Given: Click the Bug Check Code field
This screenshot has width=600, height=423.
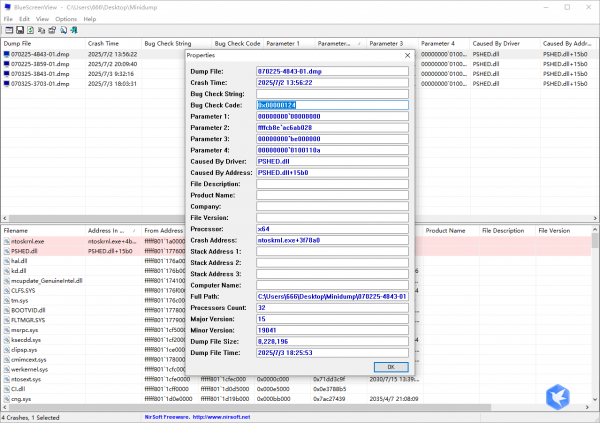Looking at the screenshot, I should coord(332,104).
